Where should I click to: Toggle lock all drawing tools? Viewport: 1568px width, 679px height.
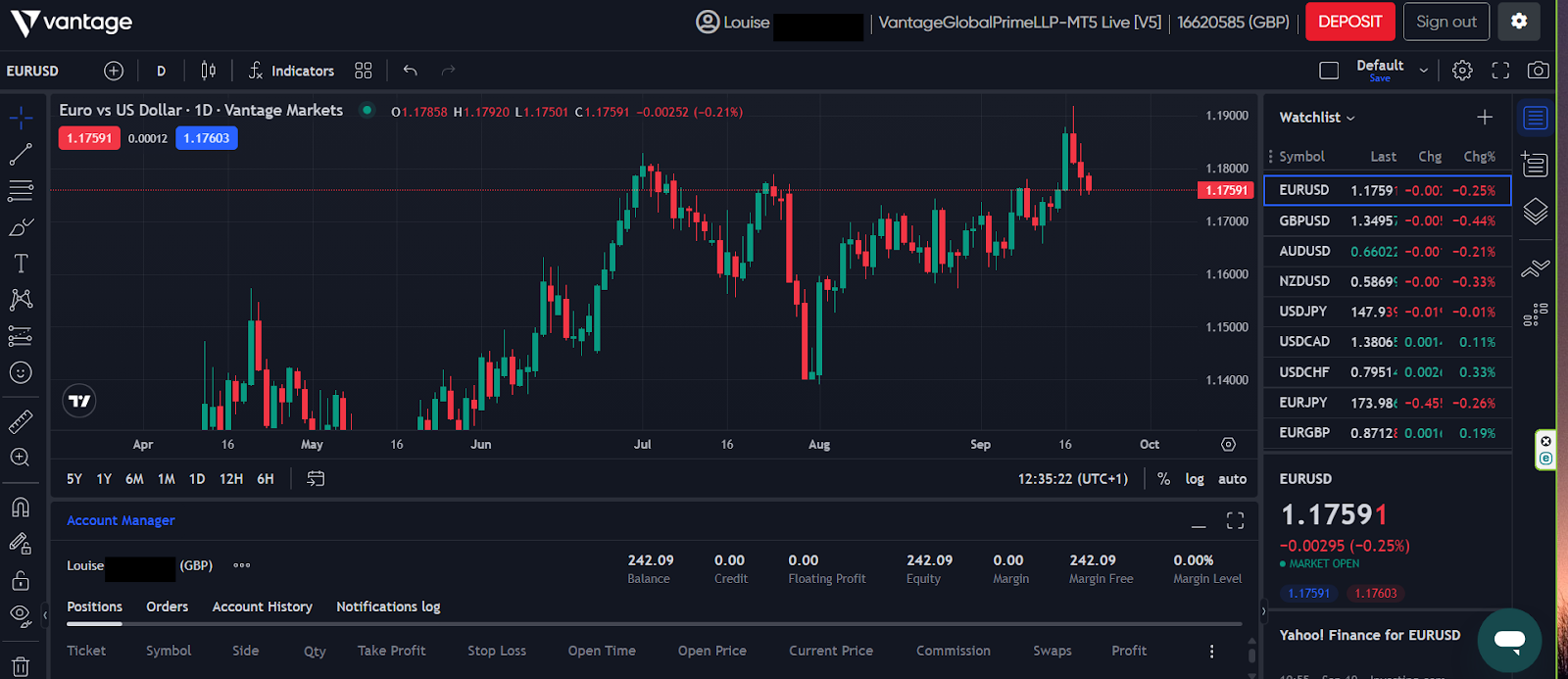[x=21, y=580]
